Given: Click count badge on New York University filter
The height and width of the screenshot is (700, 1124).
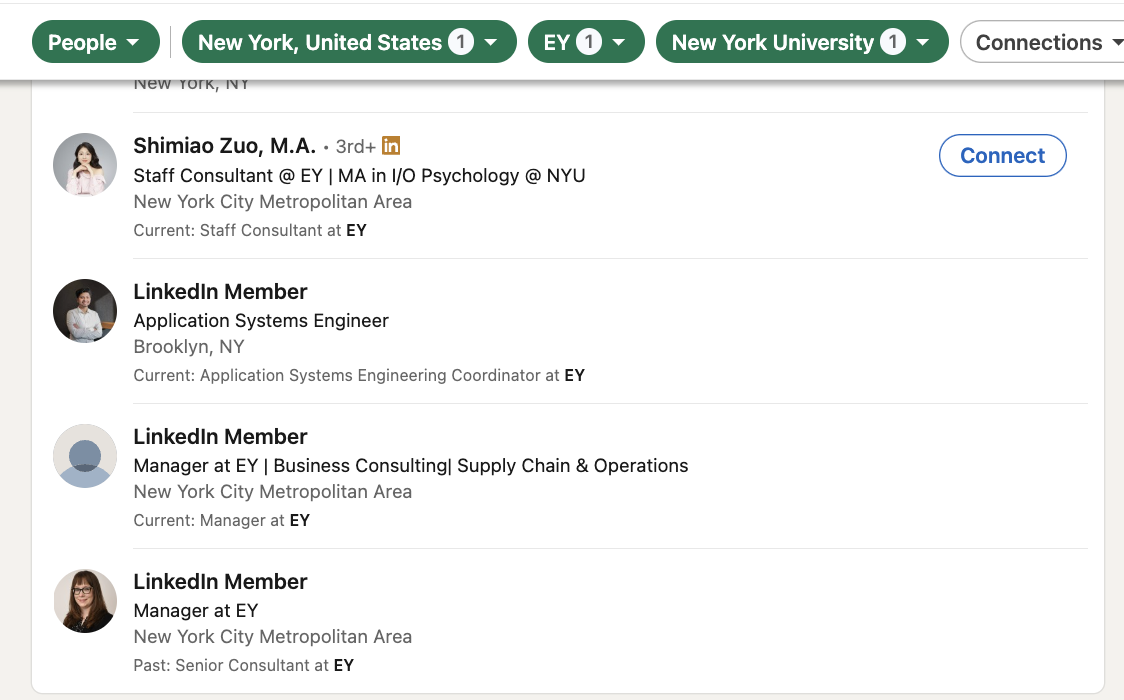Looking at the screenshot, I should tap(893, 42).
